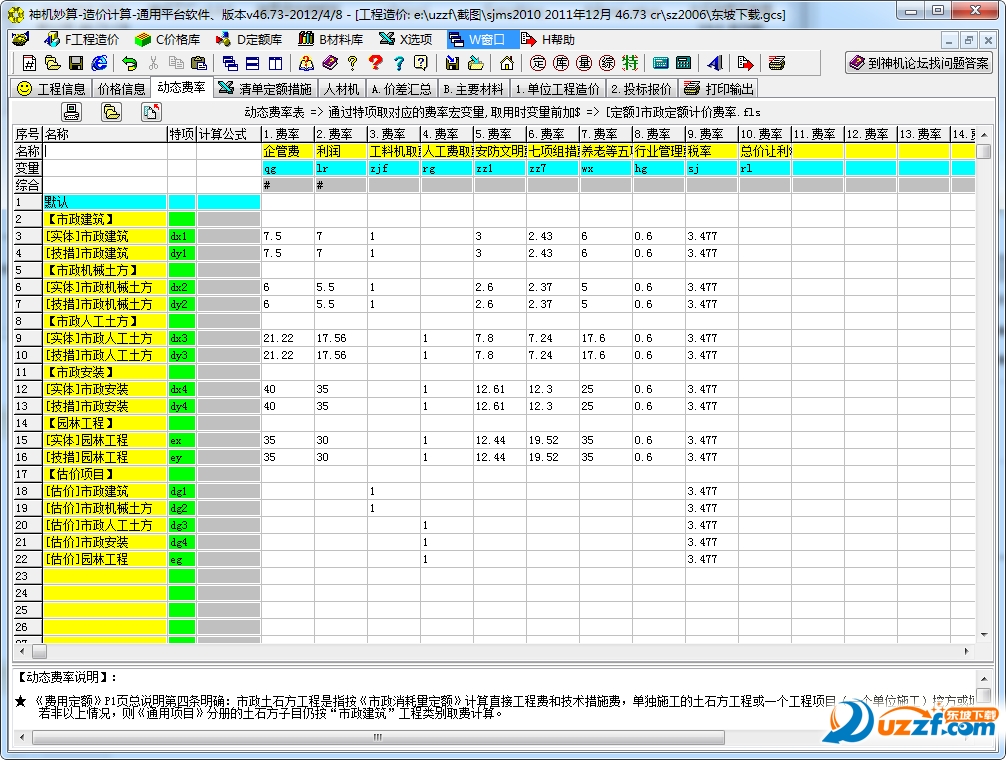Open font settings via the blue A icon
1006x760 pixels.
(715, 63)
